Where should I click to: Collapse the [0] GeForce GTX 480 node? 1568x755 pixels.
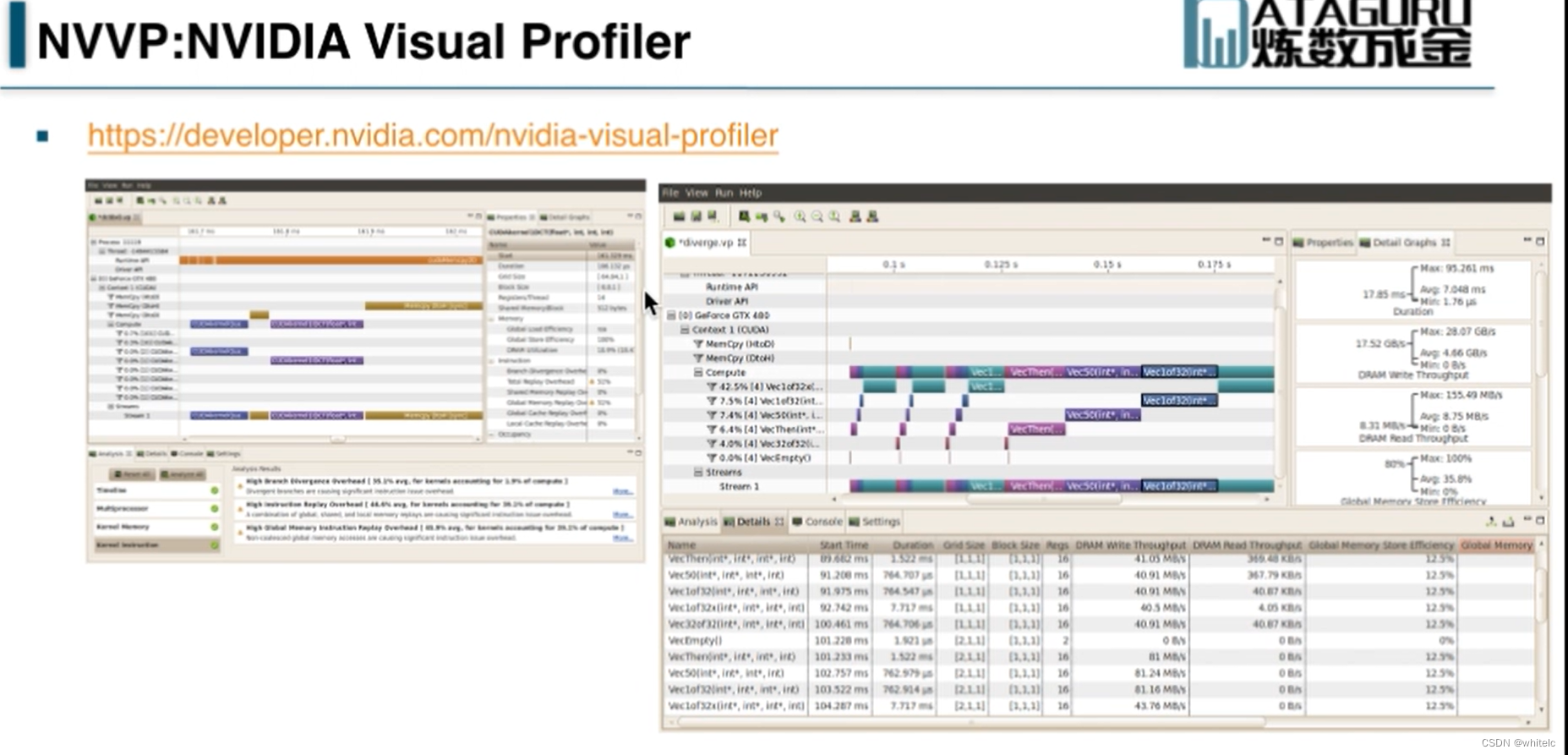(671, 315)
